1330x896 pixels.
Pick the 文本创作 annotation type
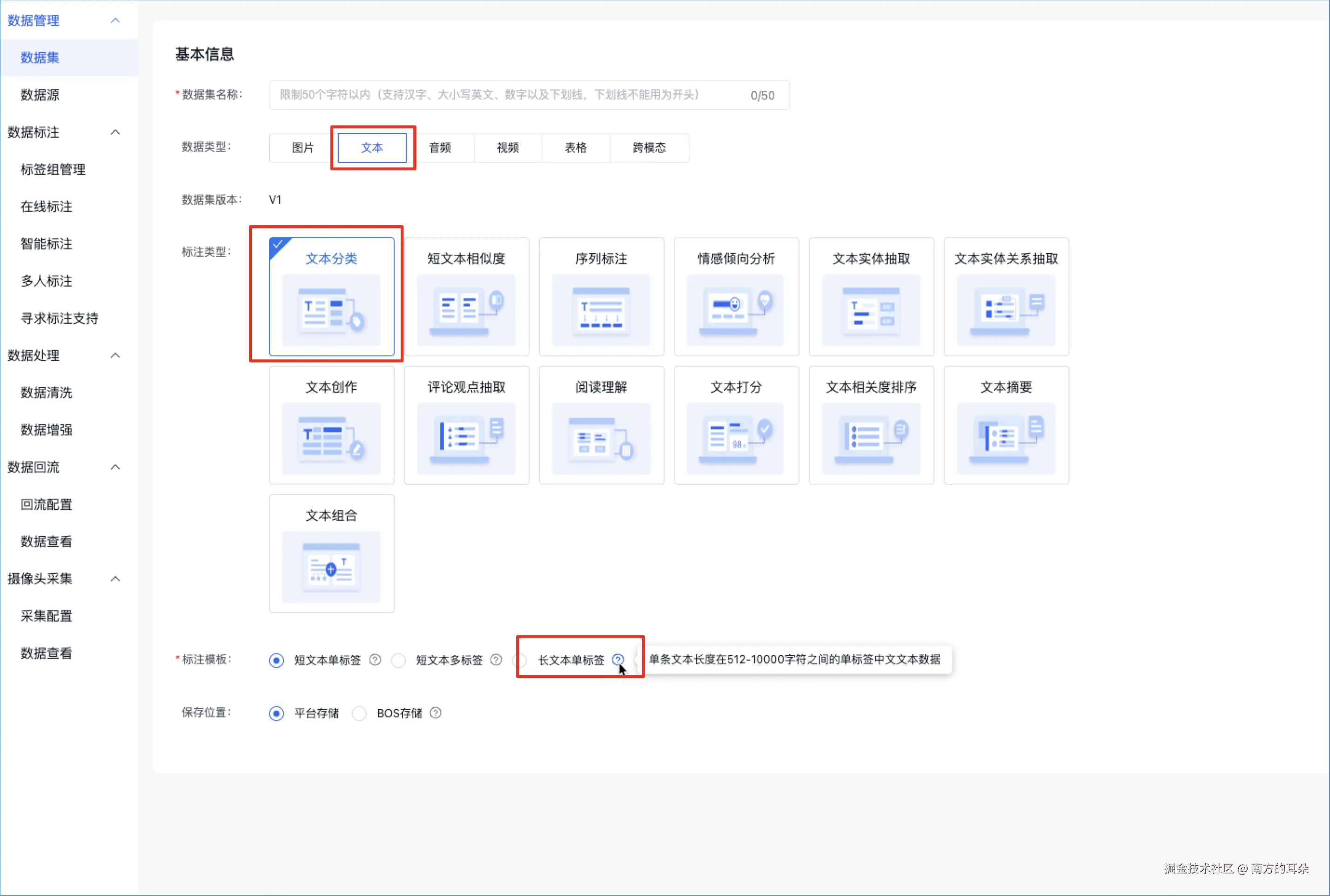tap(331, 425)
